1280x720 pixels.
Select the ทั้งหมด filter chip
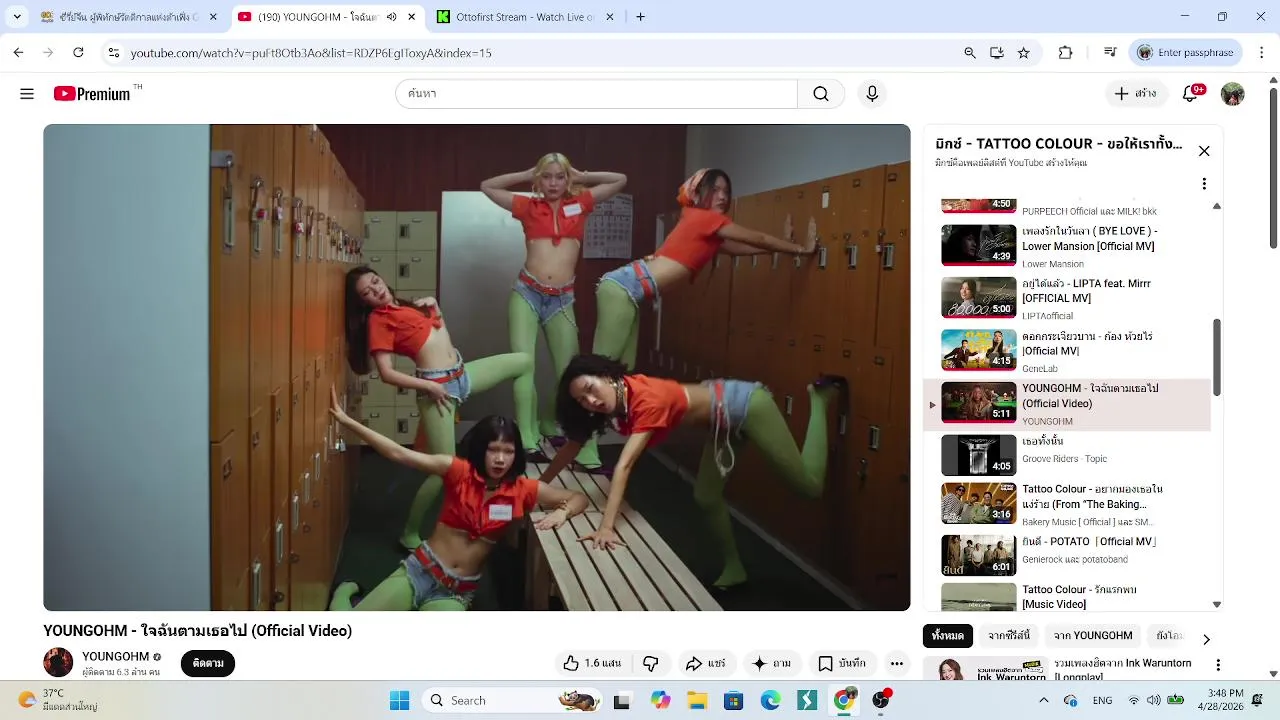tap(947, 636)
